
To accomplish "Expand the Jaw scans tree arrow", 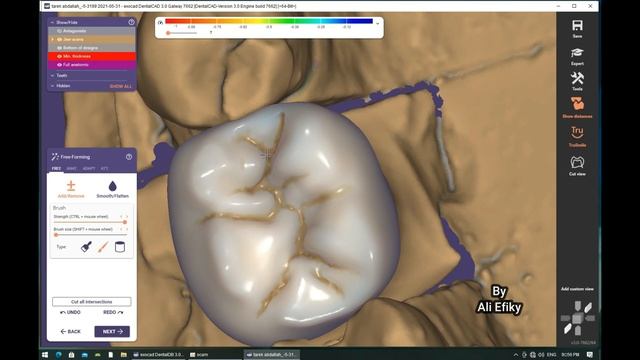I will tap(52, 40).
